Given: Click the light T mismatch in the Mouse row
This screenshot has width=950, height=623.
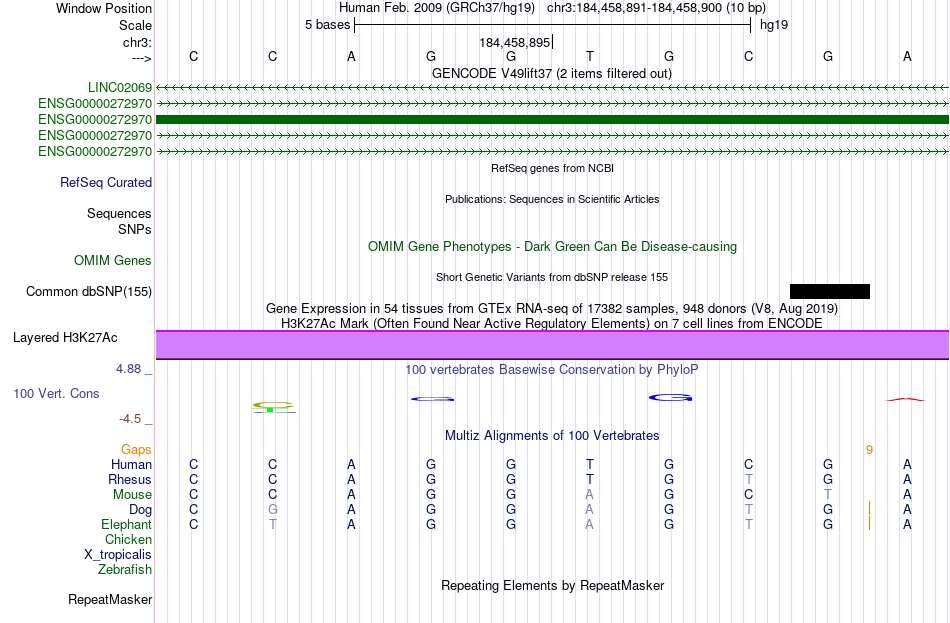Looking at the screenshot, I should tap(828, 495).
